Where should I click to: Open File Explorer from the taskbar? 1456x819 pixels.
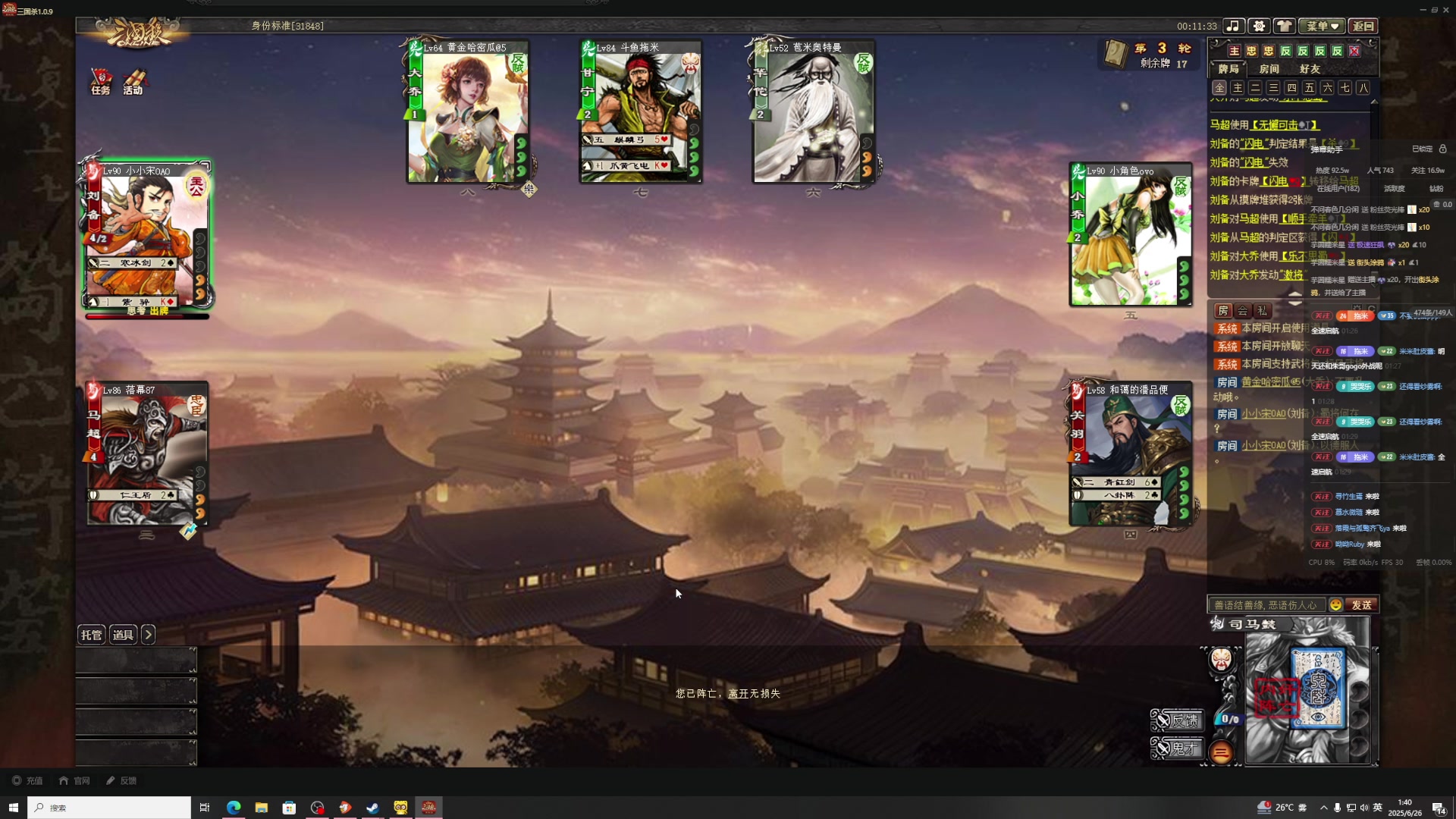(x=261, y=808)
